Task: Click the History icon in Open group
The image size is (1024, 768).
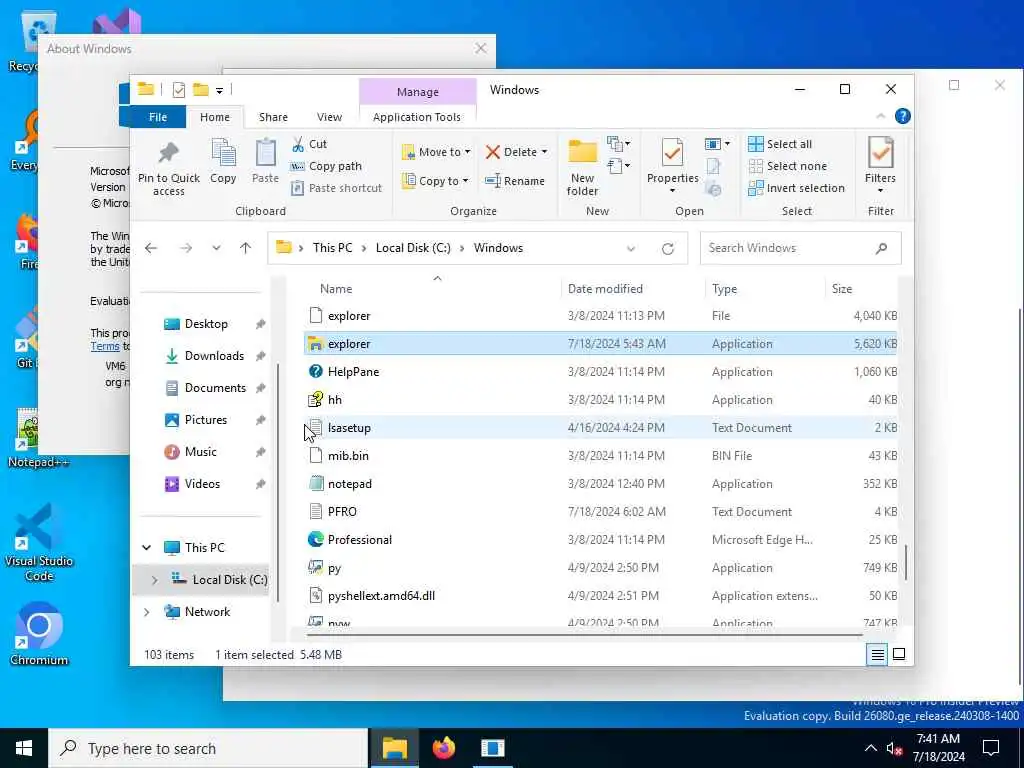Action: (713, 189)
